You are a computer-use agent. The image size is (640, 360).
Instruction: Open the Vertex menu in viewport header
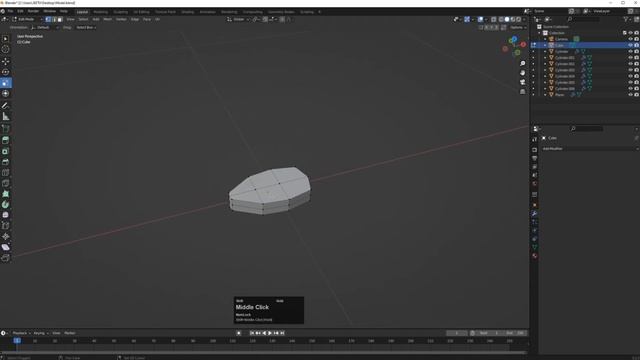121,19
